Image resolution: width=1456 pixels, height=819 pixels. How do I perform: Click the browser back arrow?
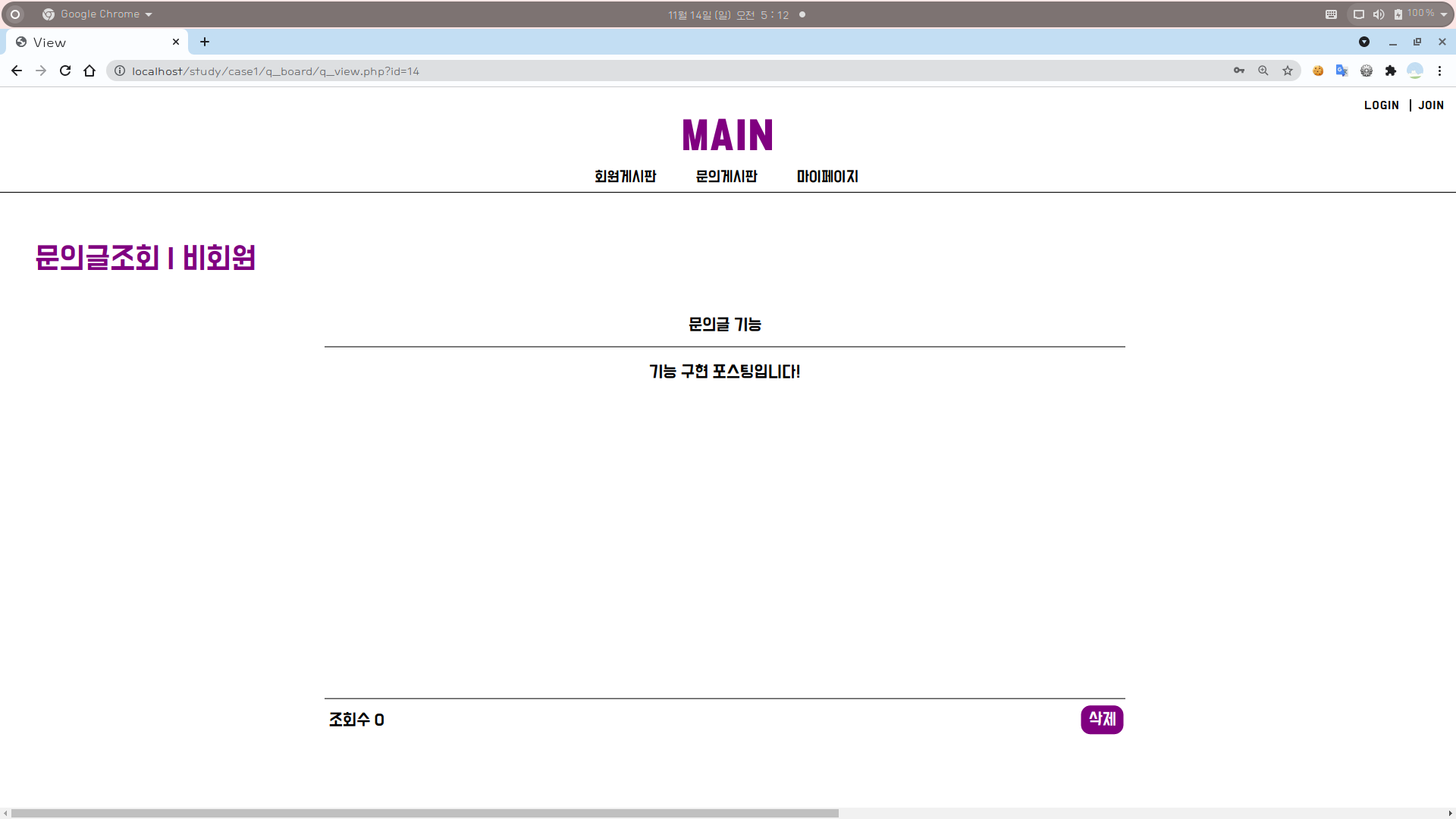point(17,71)
